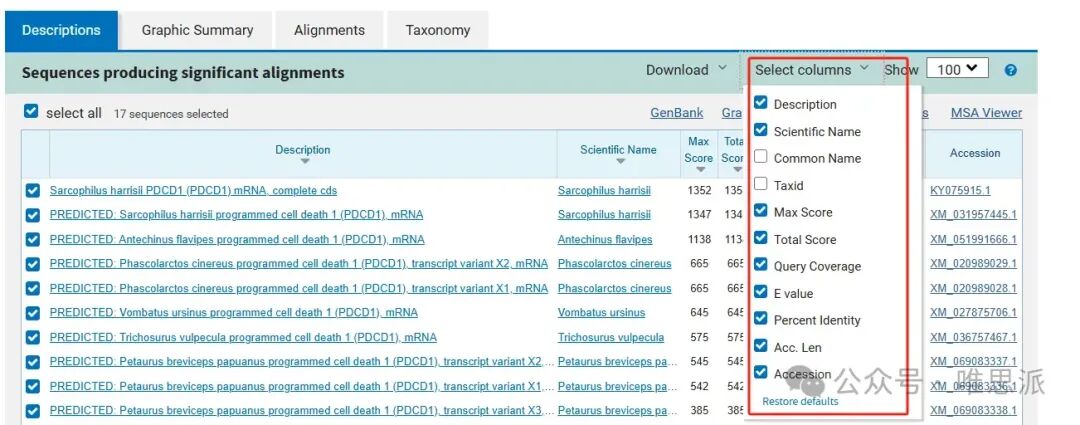The height and width of the screenshot is (425, 1080).
Task: Uncheck the Total Score column option
Action: (x=760, y=238)
